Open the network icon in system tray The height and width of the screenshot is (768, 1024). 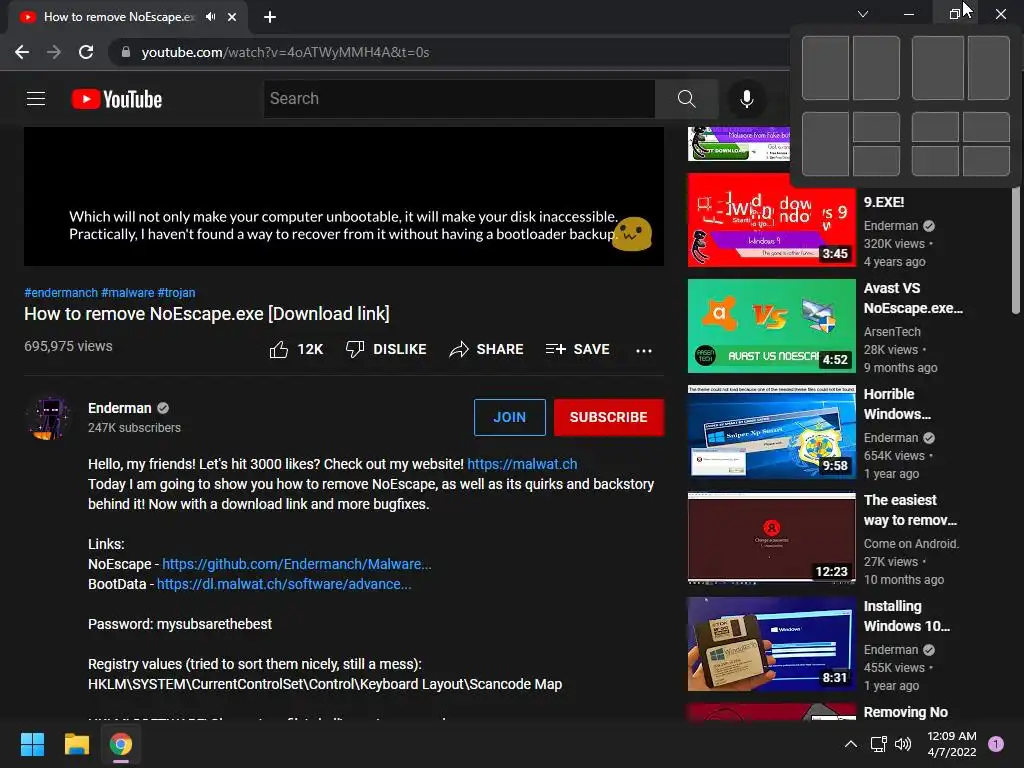click(879, 744)
